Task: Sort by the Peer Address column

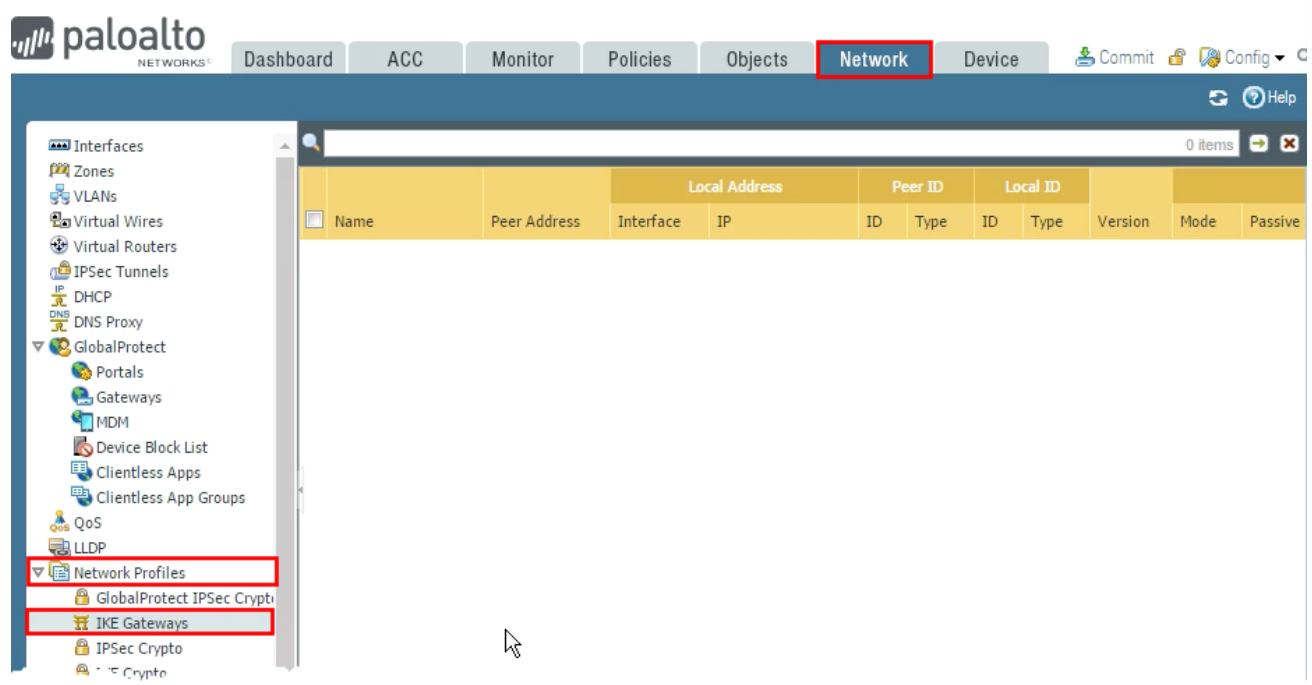Action: coord(535,222)
